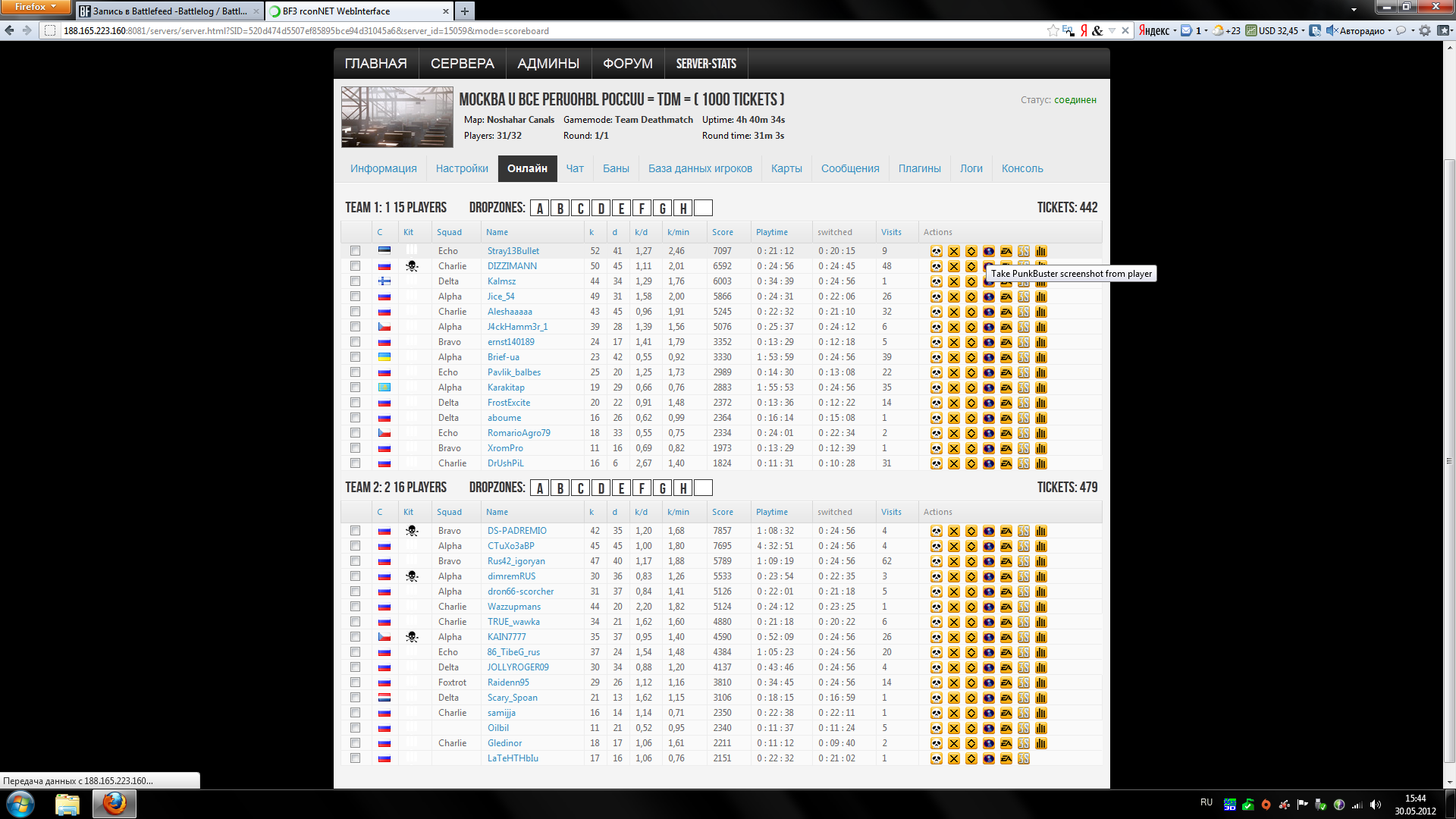Click 3S icon for KAIN7777
This screenshot has height=819, width=1456.
[1024, 638]
